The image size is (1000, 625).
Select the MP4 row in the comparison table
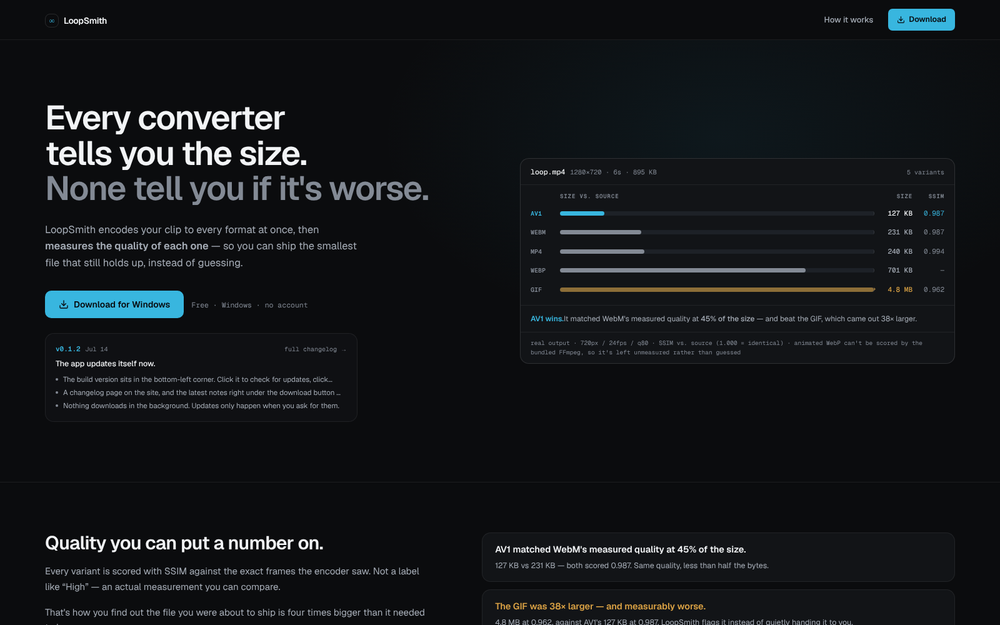click(x=737, y=251)
